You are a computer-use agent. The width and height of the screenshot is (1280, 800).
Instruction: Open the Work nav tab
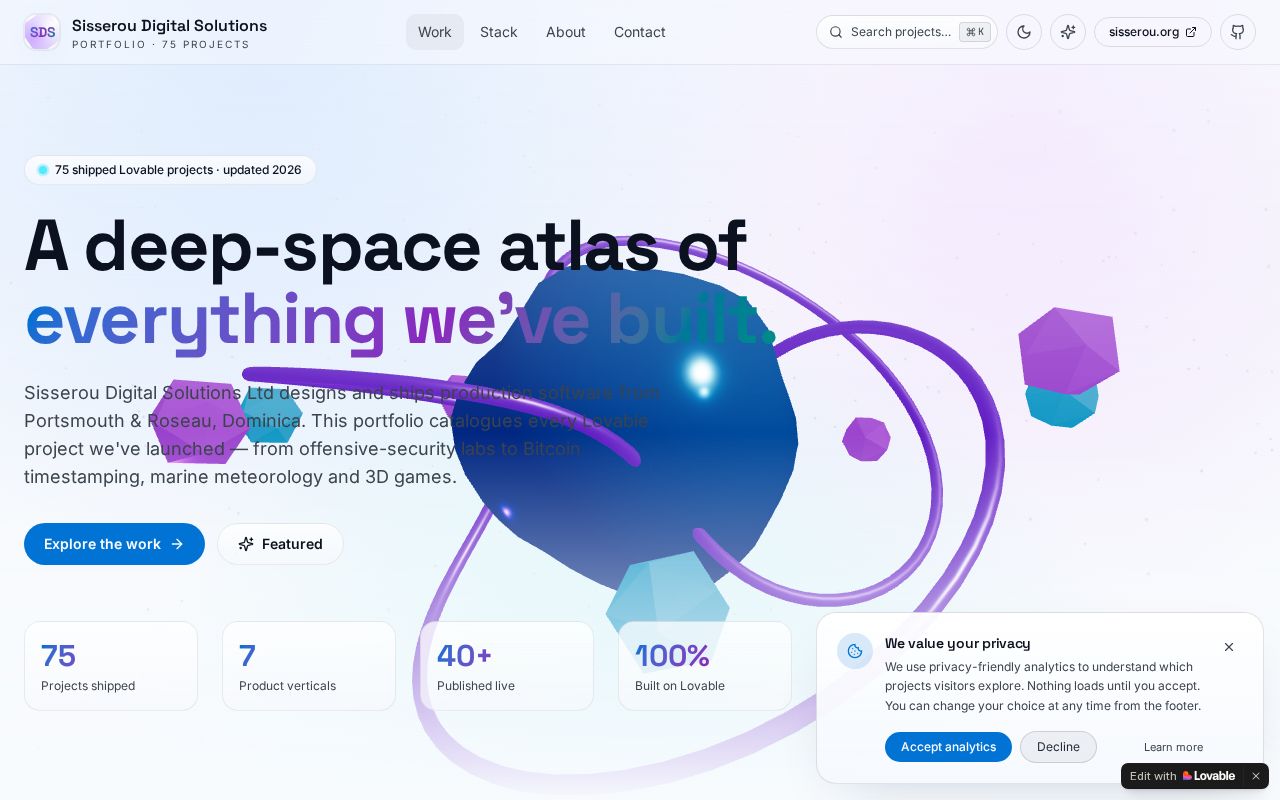pos(435,32)
